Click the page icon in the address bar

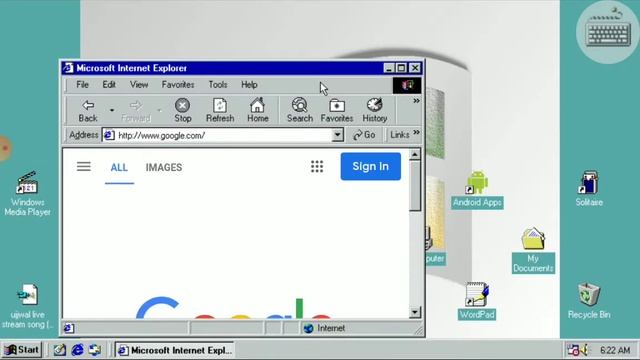(x=109, y=135)
